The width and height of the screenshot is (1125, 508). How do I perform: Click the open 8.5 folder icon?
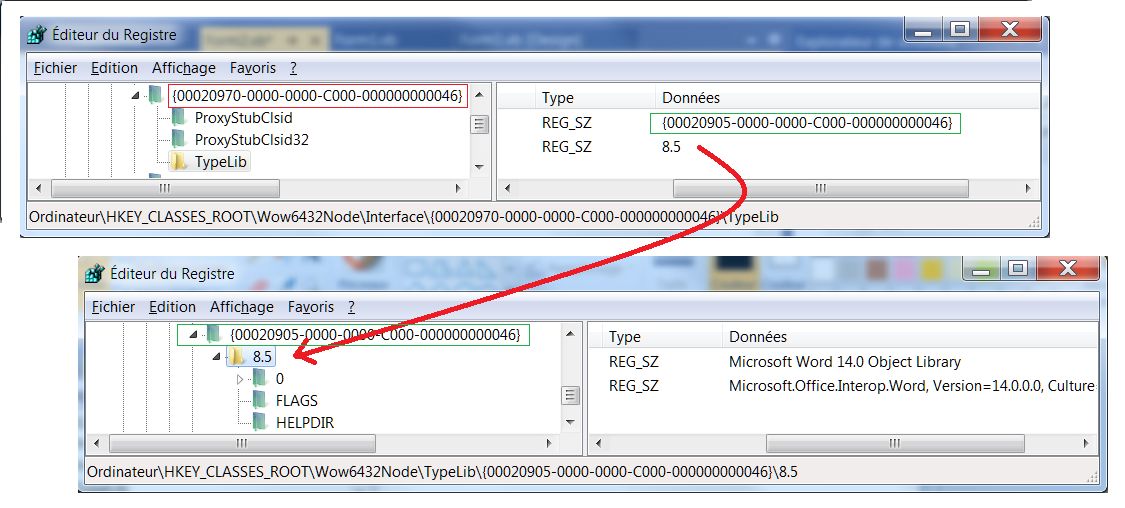coord(237,357)
